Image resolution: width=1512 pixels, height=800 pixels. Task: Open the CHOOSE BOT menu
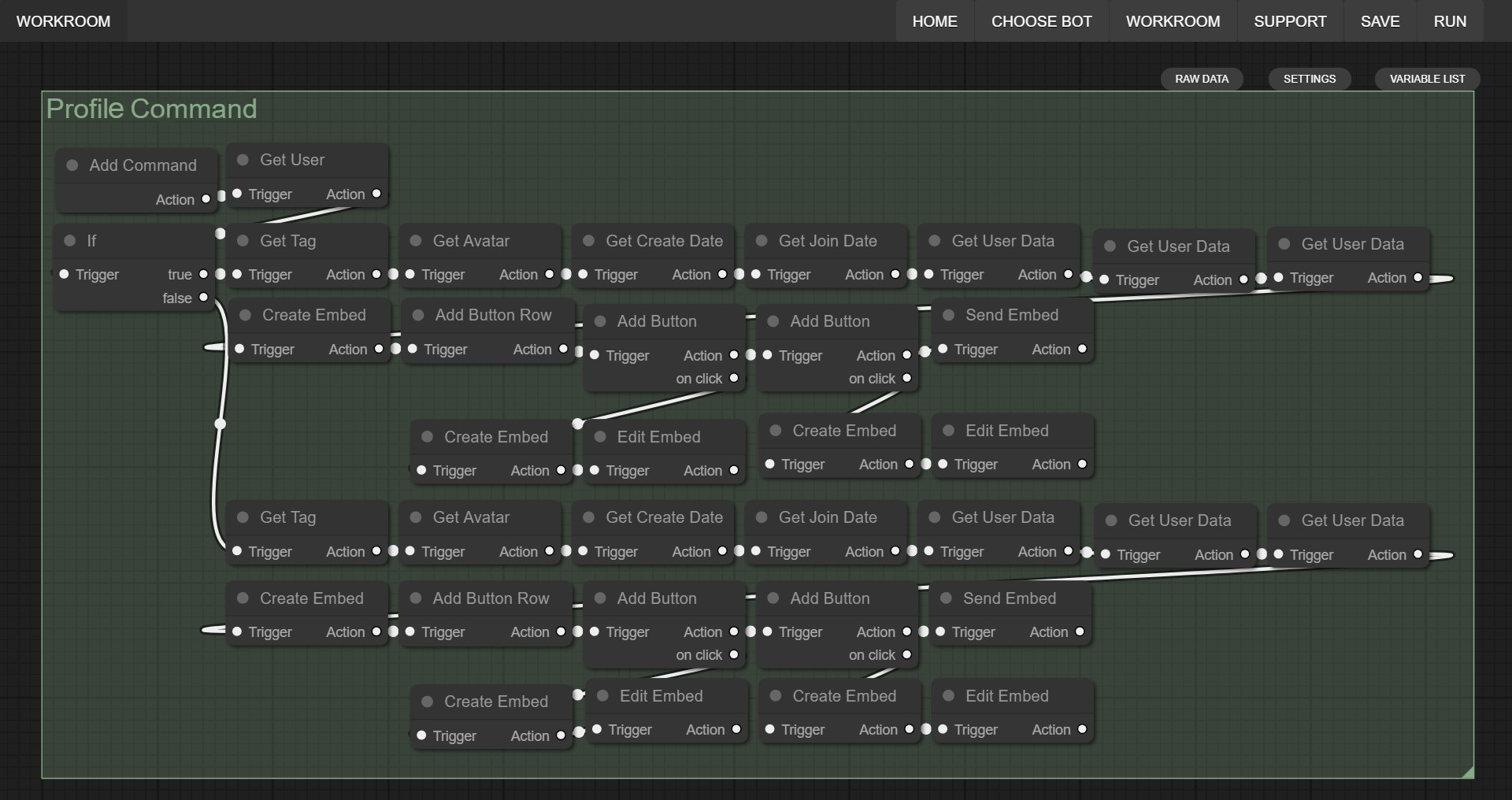(1041, 21)
